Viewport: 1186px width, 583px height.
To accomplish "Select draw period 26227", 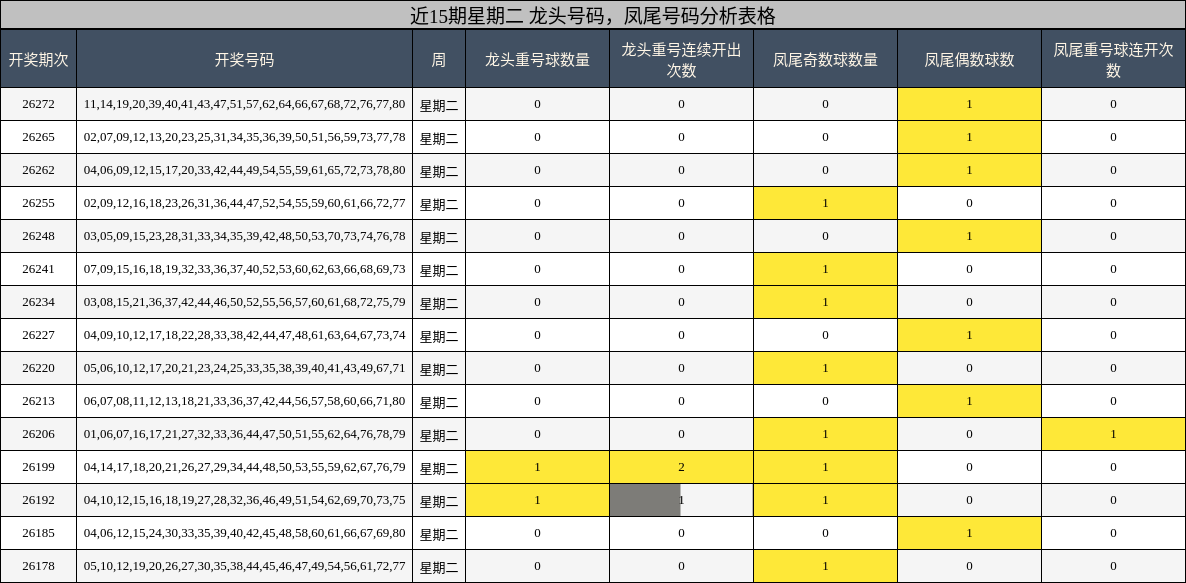I will pos(39,335).
